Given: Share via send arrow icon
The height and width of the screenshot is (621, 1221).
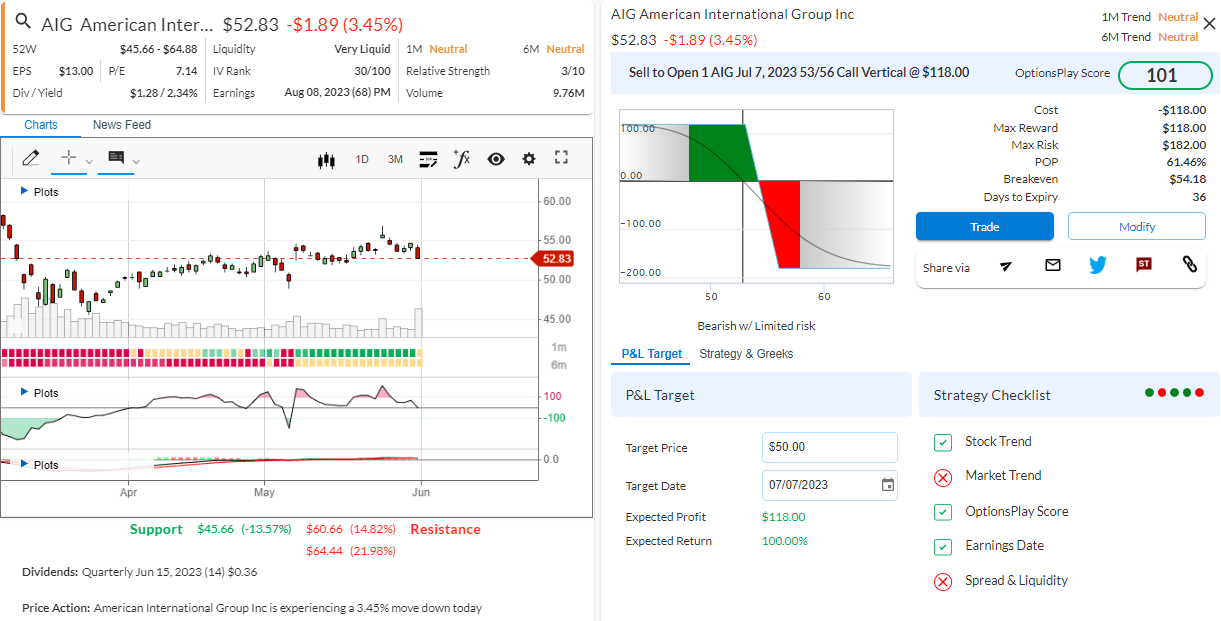Looking at the screenshot, I should point(1006,265).
